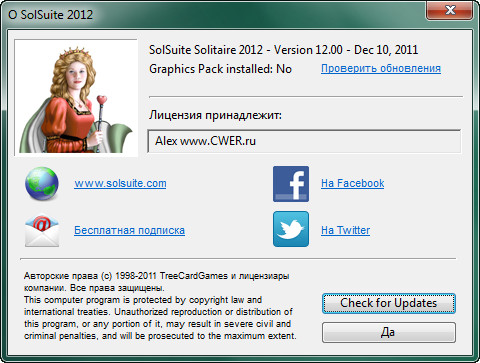Viewport: 480px width, 363px height.
Task: Open the На Facebook link
Action: [x=353, y=183]
